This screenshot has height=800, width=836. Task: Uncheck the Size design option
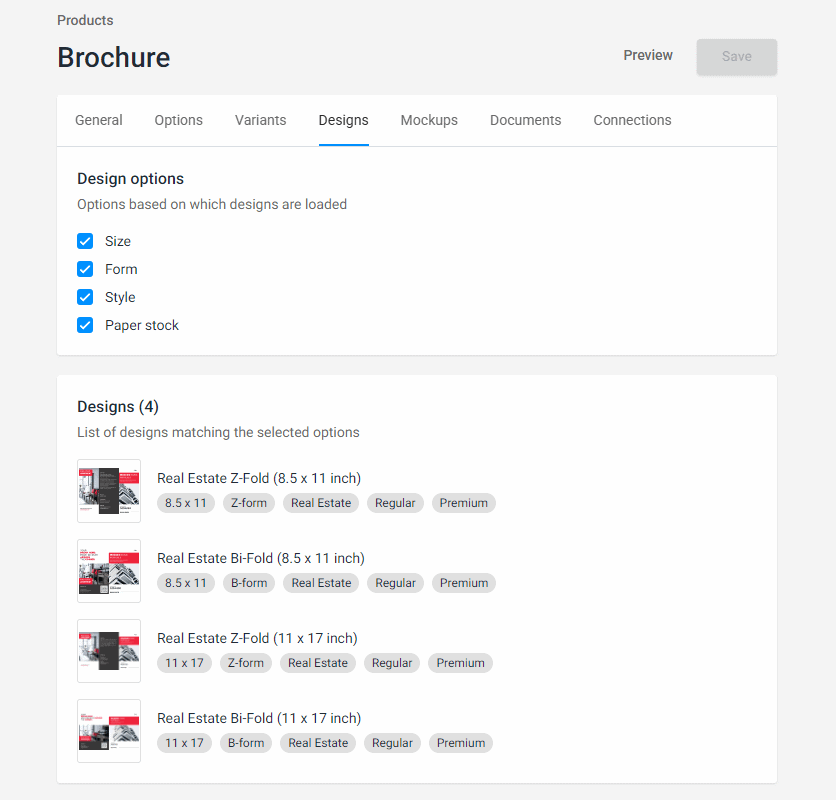[85, 241]
